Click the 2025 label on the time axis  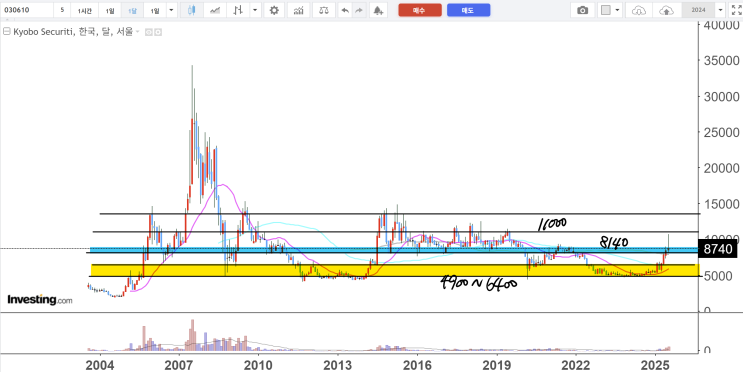[x=655, y=365]
